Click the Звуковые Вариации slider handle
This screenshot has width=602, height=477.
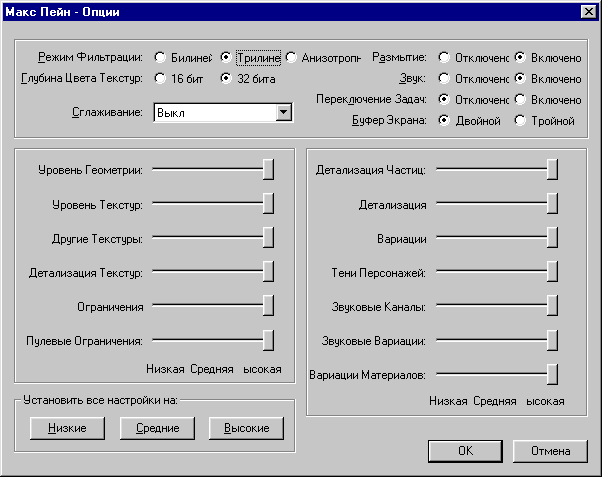[552, 340]
